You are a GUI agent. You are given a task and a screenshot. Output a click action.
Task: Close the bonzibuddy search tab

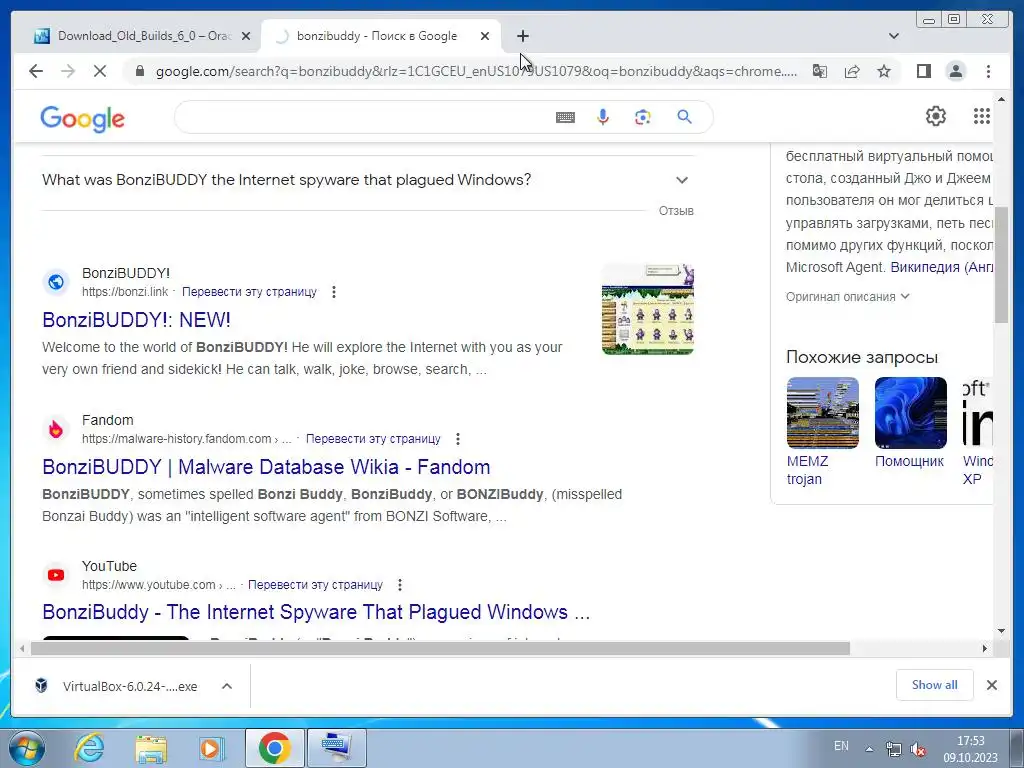[485, 36]
